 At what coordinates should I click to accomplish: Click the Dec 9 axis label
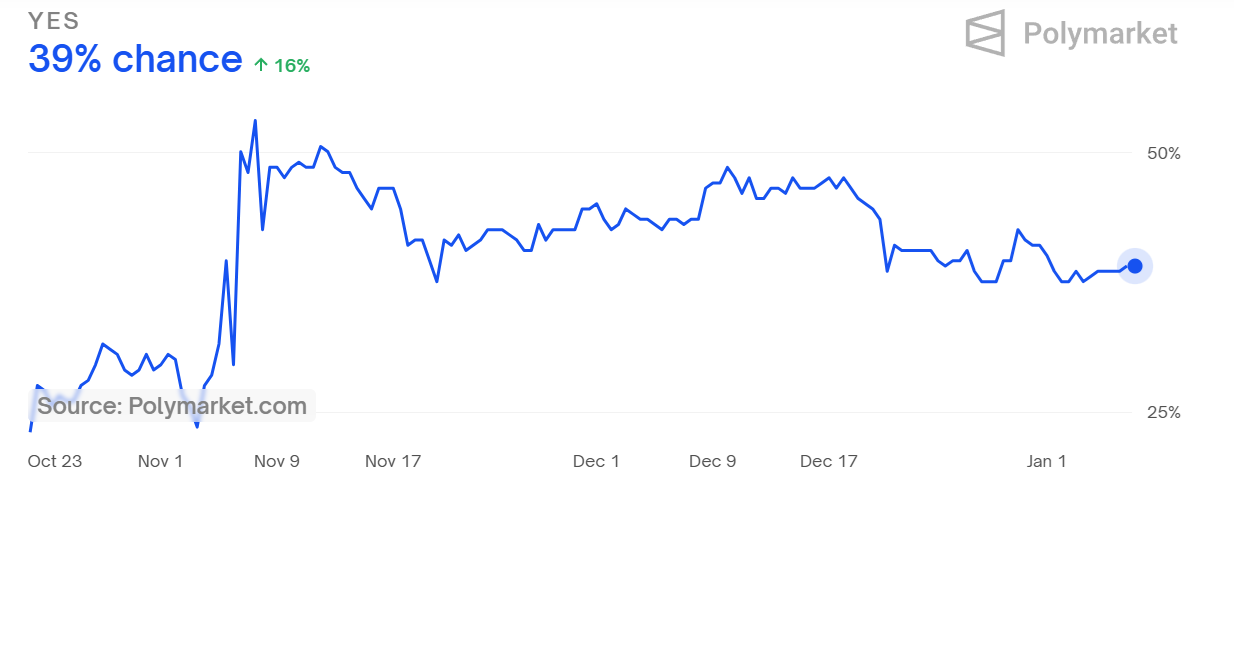point(712,461)
